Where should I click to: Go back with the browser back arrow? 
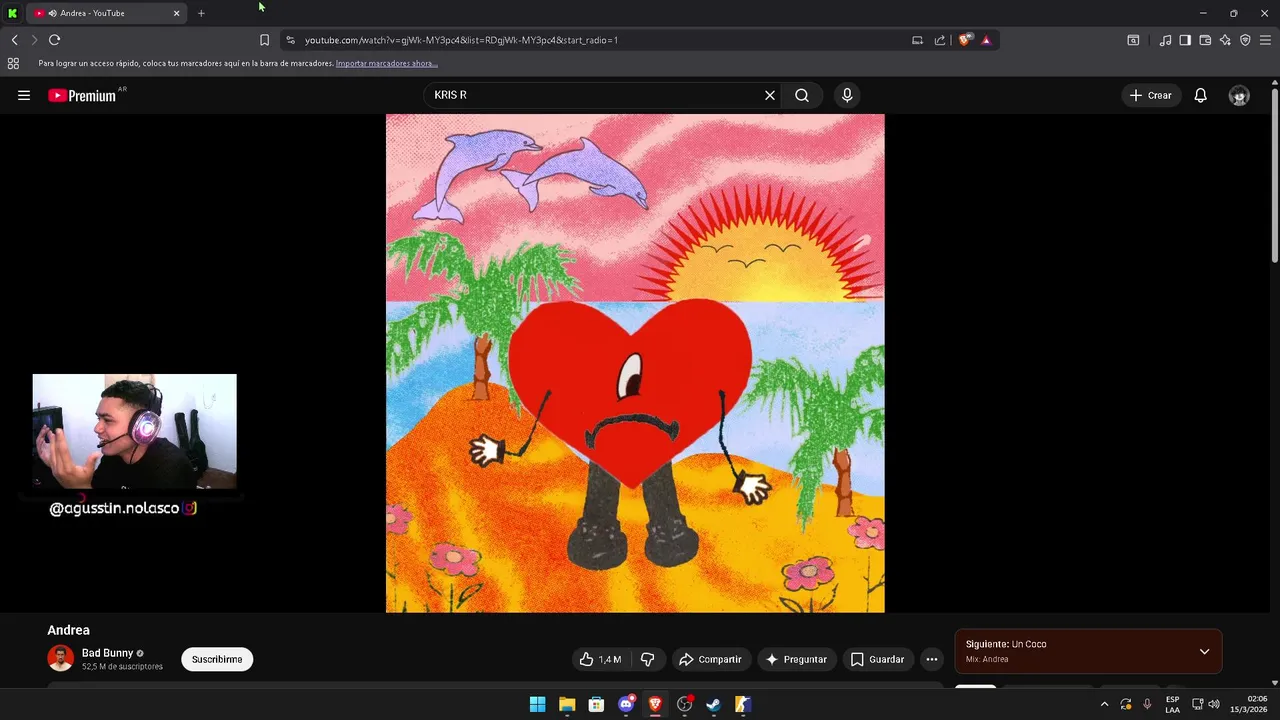point(14,40)
